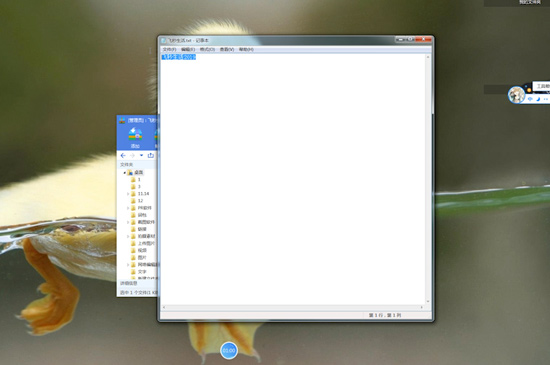The height and width of the screenshot is (365, 550).
Task: Click the blue 01:00 timer circle
Action: pos(229,350)
